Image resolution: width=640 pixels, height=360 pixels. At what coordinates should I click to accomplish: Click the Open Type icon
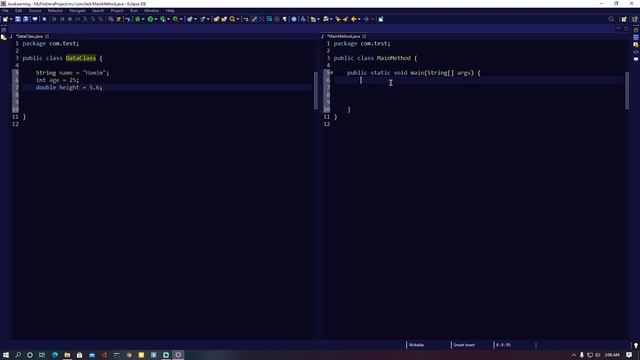(x=216, y=19)
